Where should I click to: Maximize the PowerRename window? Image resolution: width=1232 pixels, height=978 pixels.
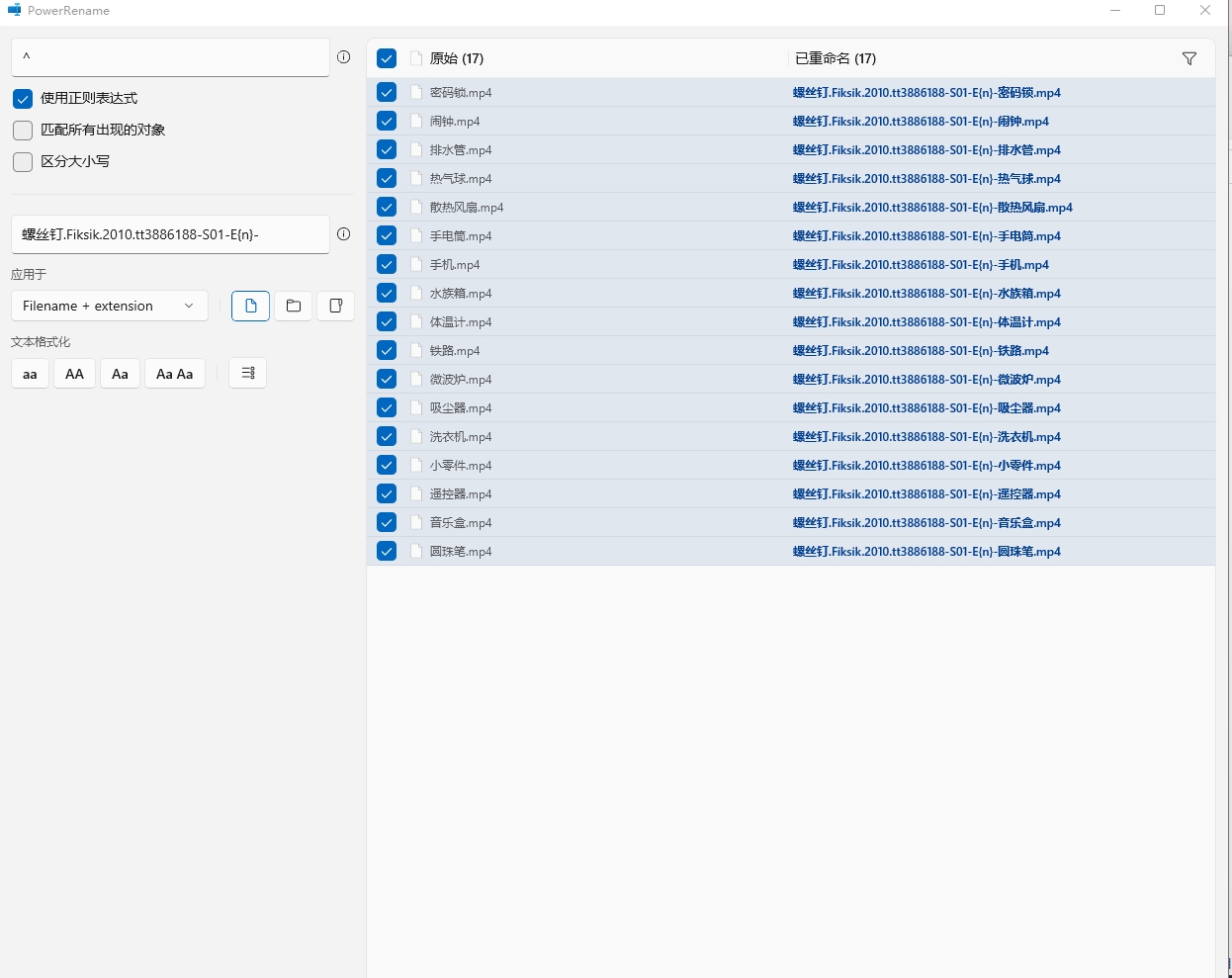point(1160,10)
